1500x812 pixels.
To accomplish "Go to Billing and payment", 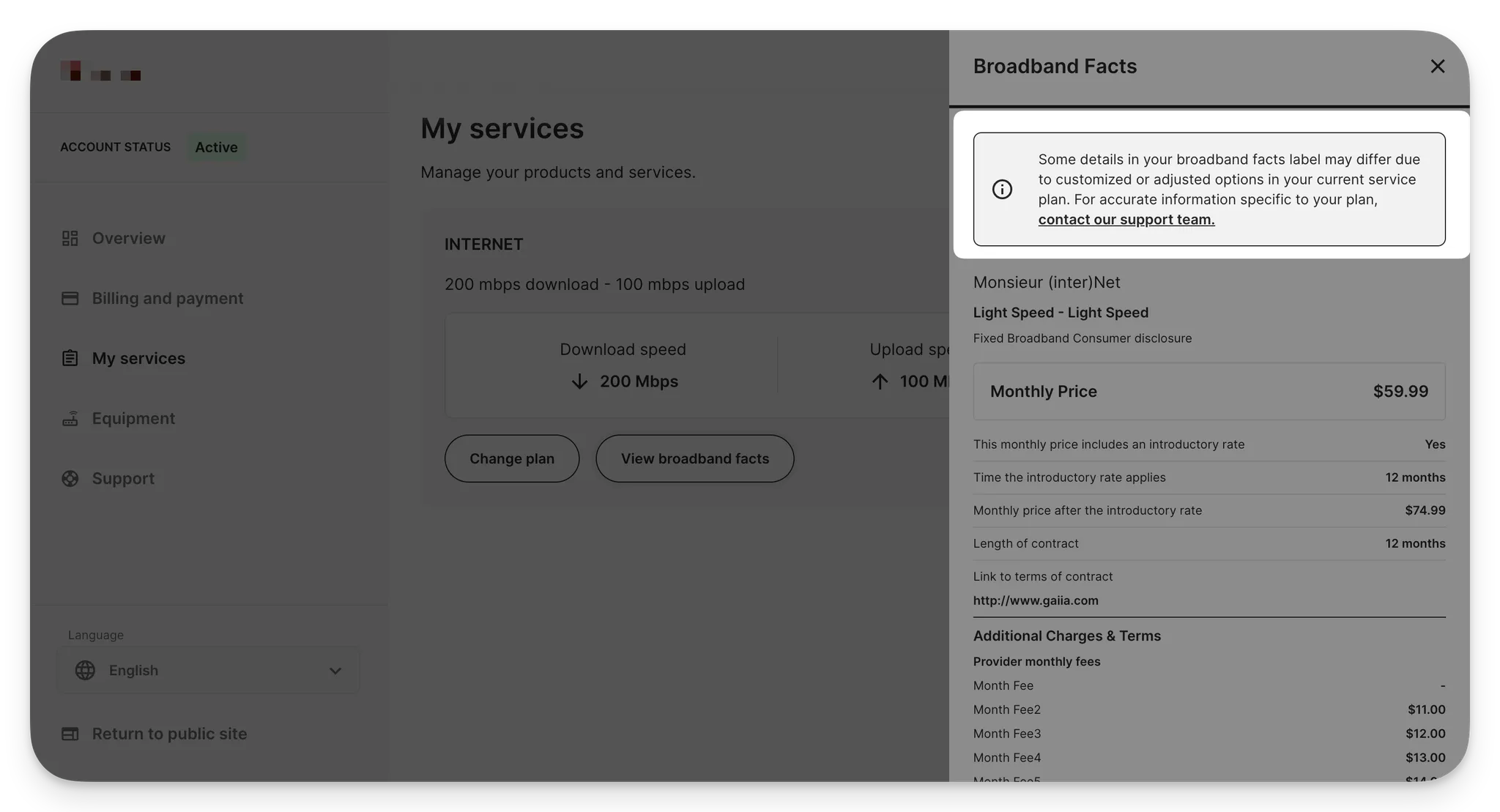I will tap(167, 299).
